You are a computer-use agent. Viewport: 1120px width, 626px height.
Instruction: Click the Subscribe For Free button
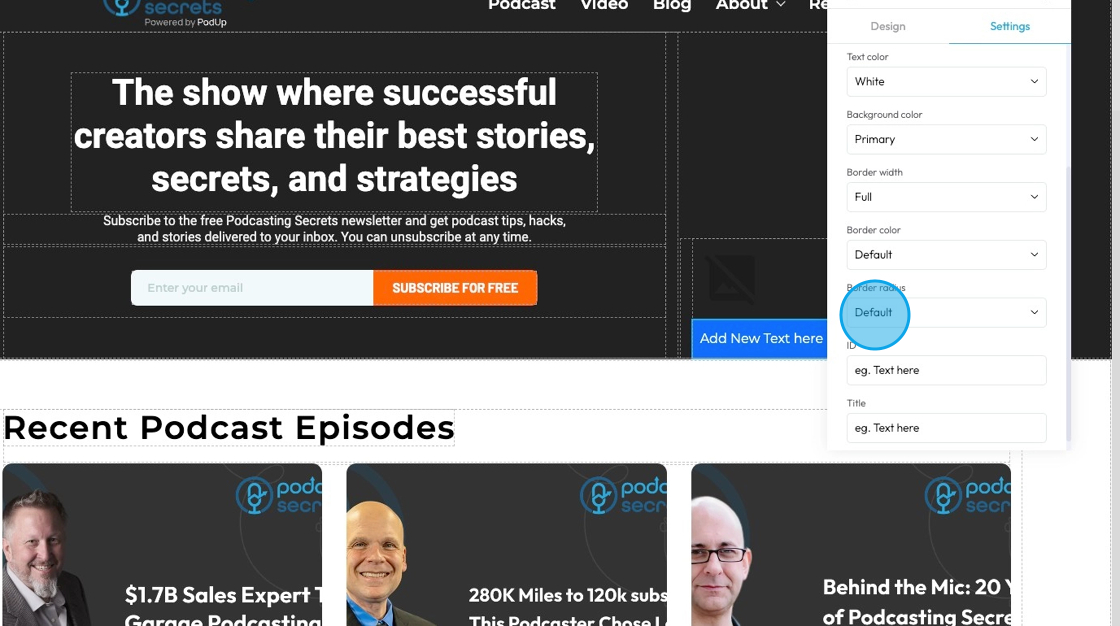point(455,288)
